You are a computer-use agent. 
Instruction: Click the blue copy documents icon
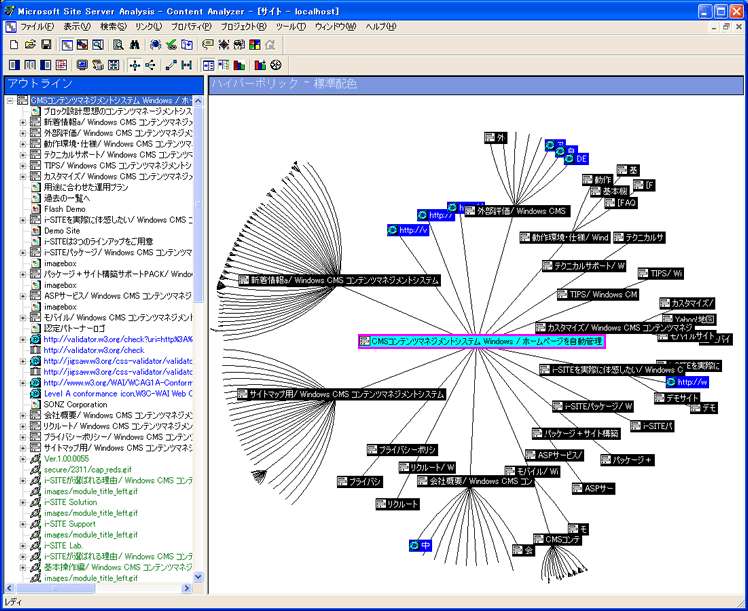[x=187, y=45]
